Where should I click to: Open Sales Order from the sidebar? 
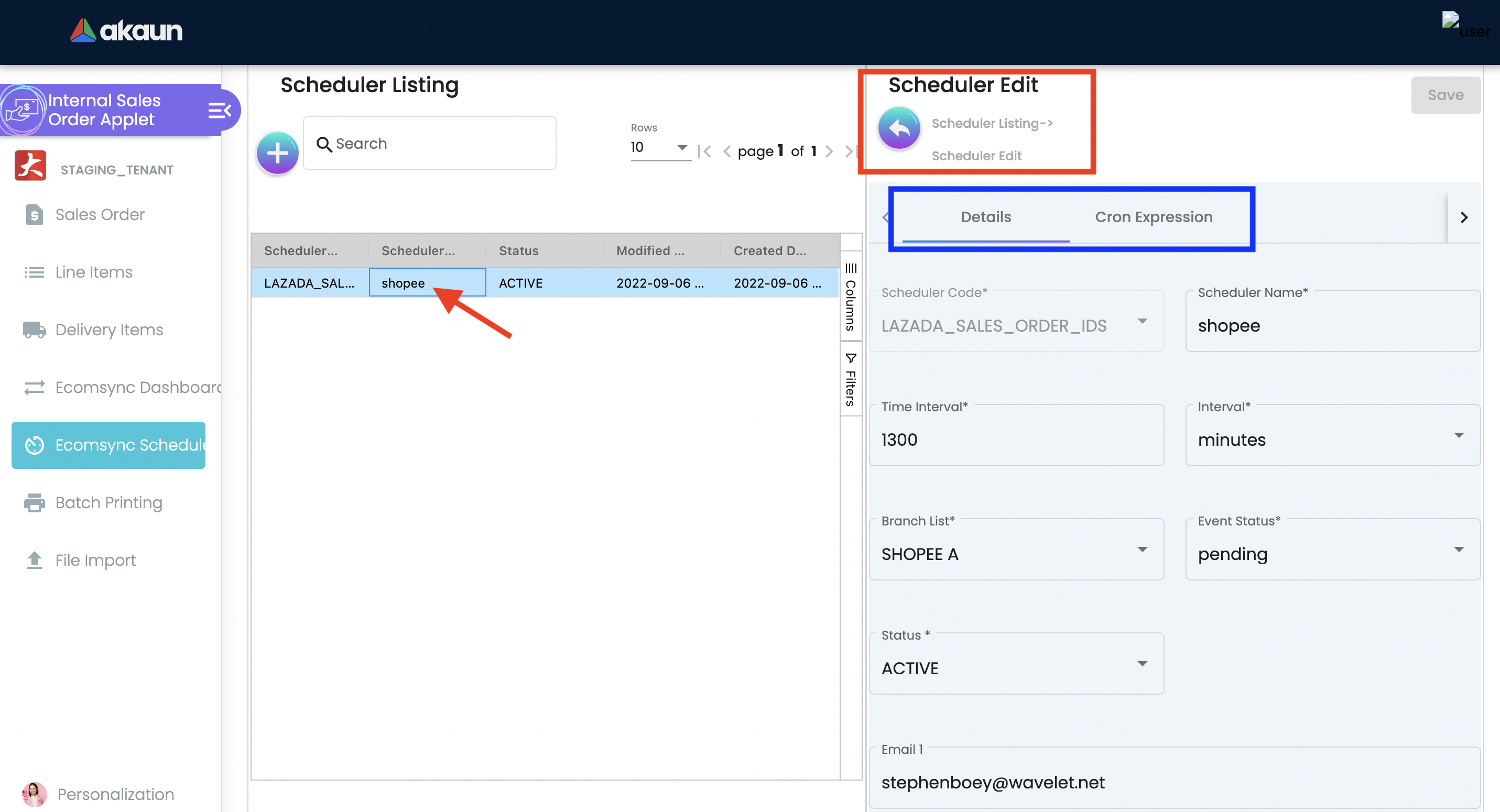(100, 215)
